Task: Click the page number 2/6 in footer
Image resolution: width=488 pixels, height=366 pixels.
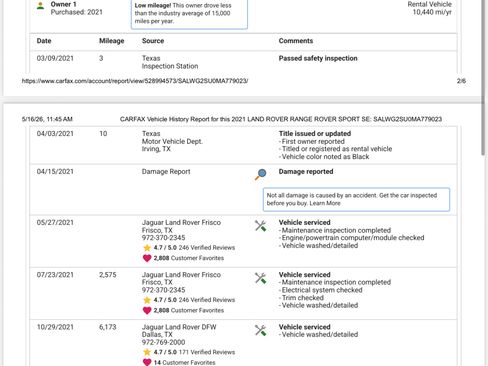Action: click(x=461, y=81)
